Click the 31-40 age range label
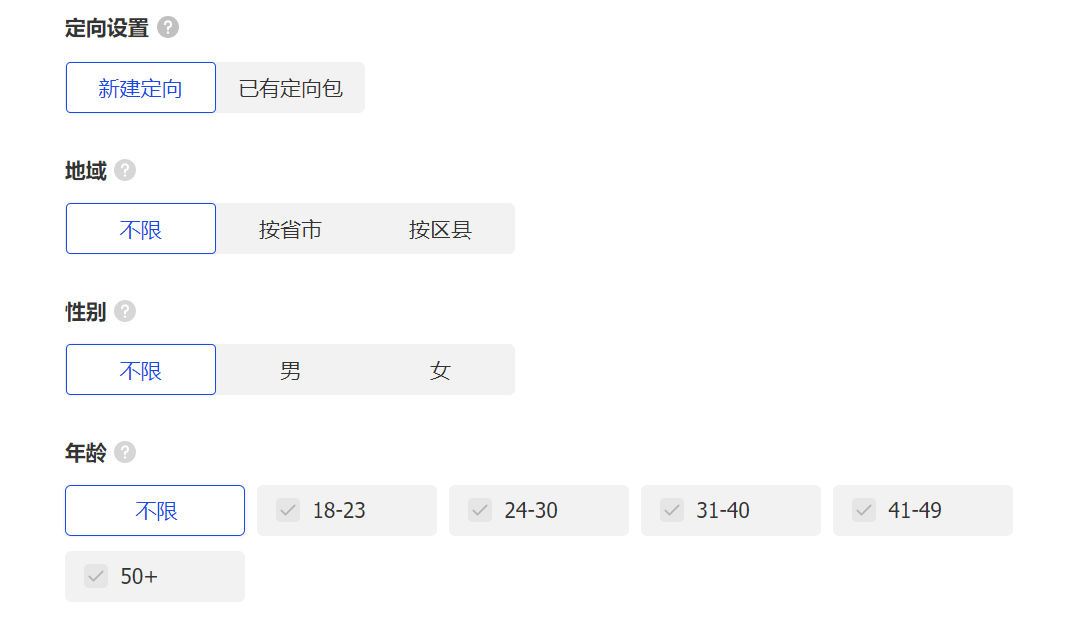Viewport: 1069px width, 626px height. (x=723, y=511)
